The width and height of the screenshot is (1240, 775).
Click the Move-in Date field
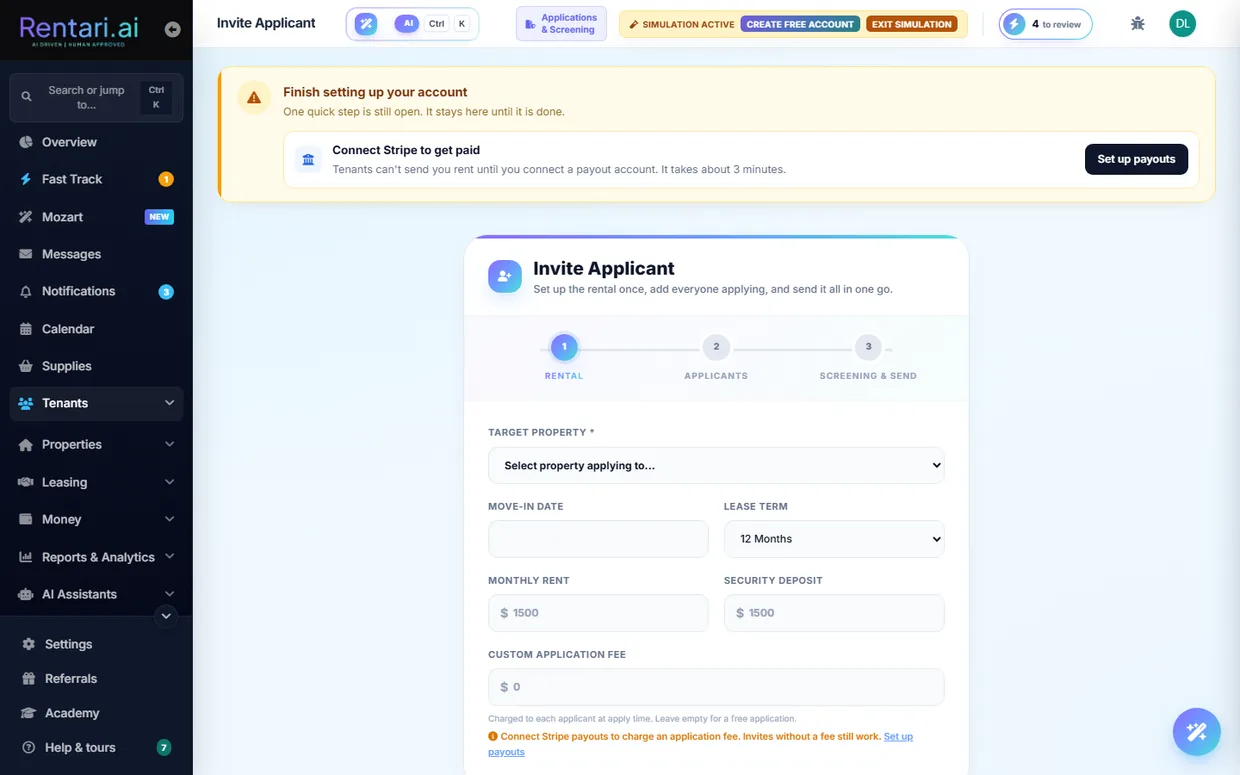pyautogui.click(x=598, y=539)
